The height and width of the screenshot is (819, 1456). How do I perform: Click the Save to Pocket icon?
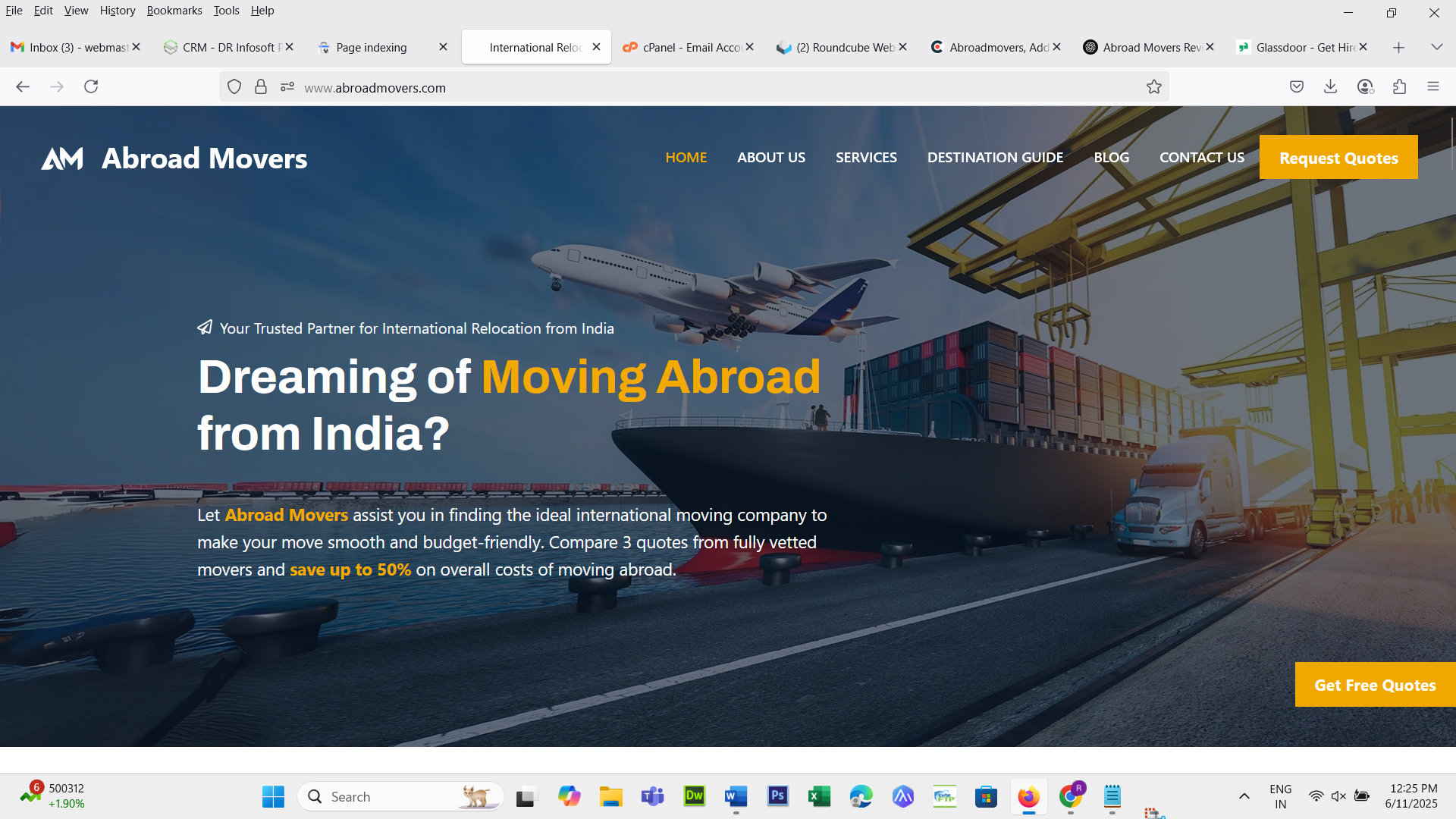tap(1296, 86)
